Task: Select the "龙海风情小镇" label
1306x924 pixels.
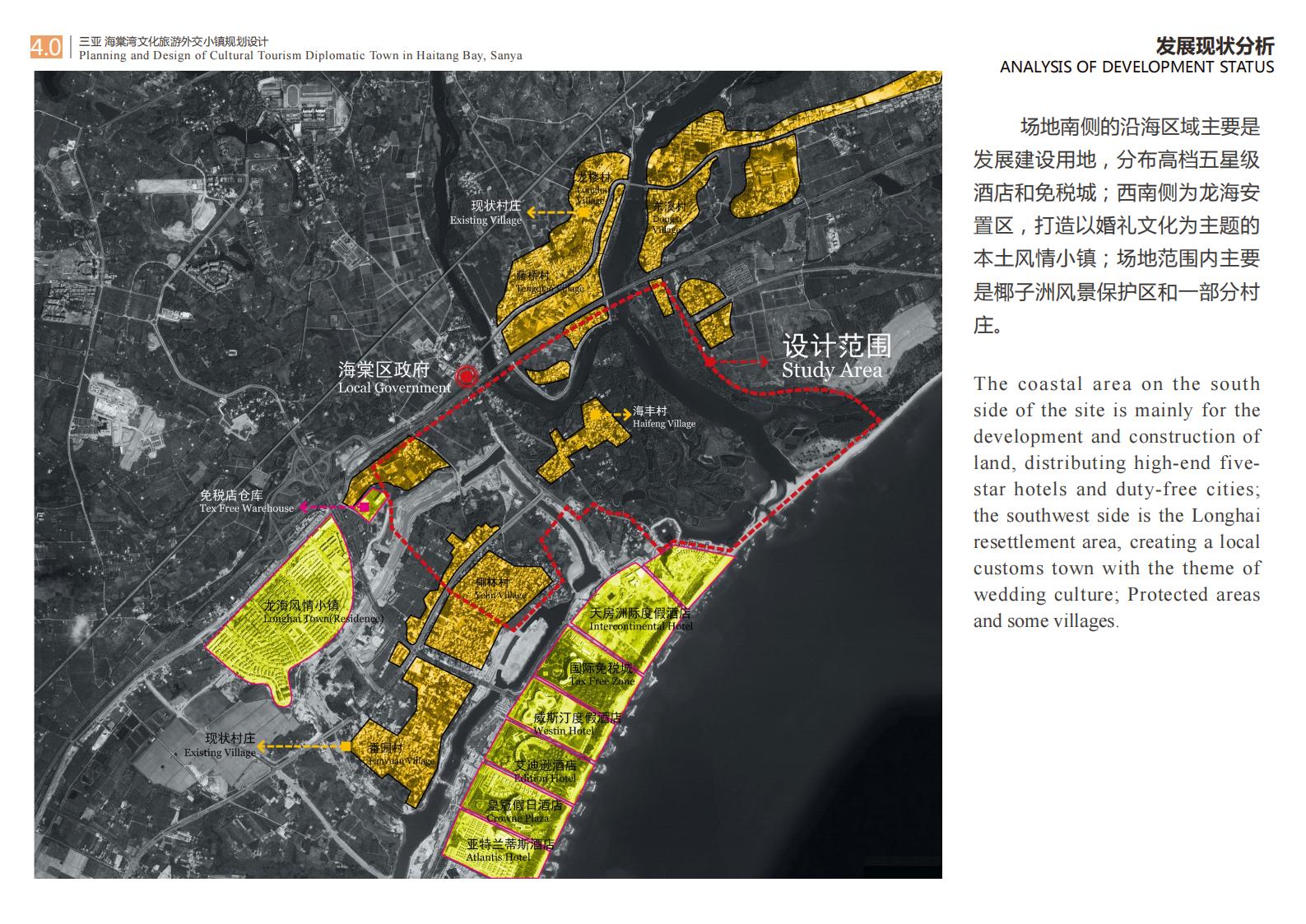Action: (302, 606)
